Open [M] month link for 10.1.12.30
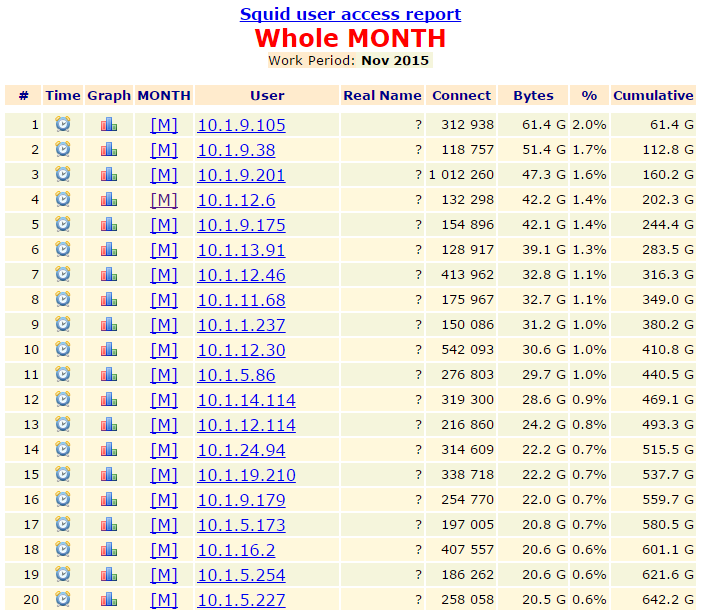 (164, 350)
